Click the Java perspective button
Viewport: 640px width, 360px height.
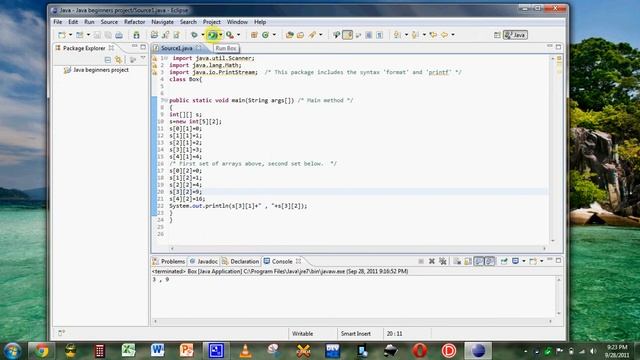[x=515, y=35]
